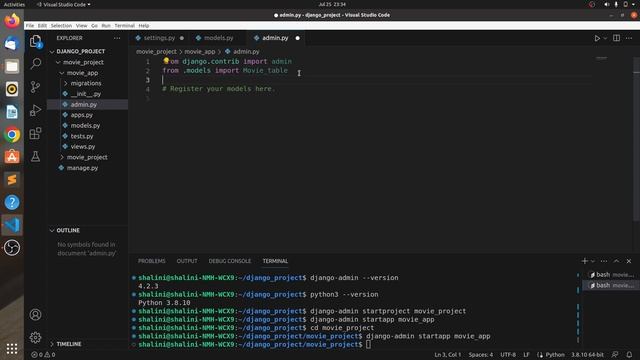Open the File menu
640x360 pixels.
pos(30,26)
